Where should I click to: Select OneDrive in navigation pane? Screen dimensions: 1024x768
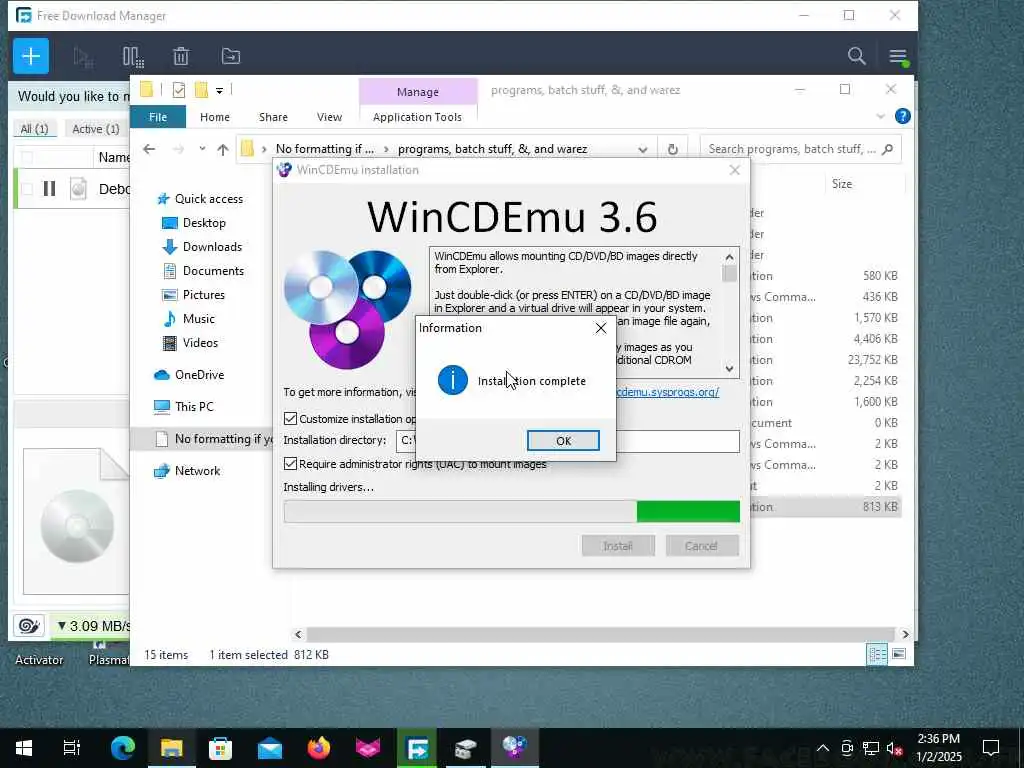coord(199,375)
